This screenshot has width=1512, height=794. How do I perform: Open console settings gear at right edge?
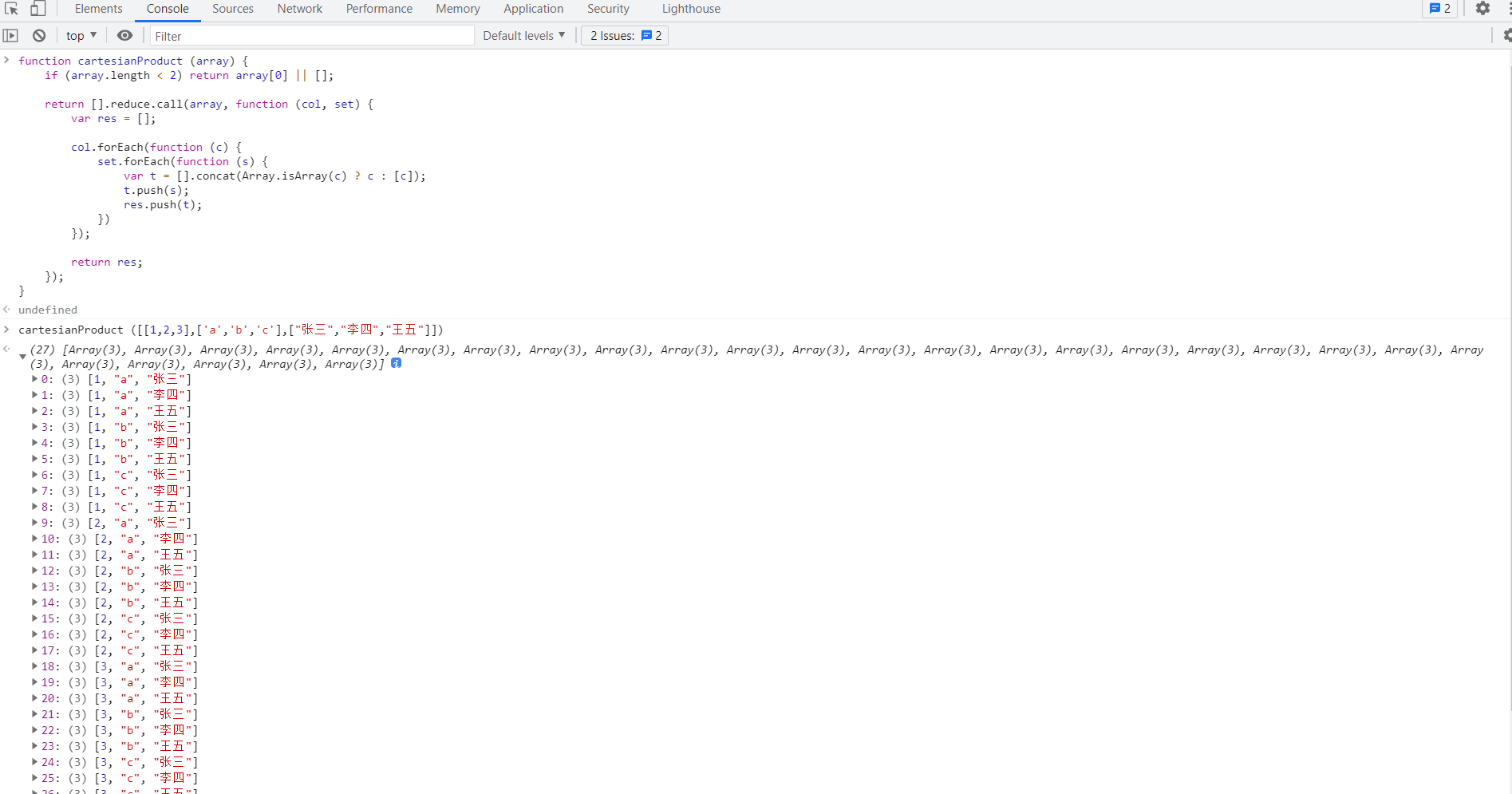tap(1506, 36)
